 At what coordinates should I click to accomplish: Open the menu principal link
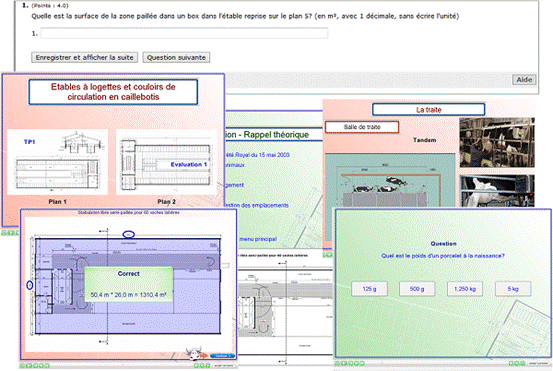coord(258,239)
